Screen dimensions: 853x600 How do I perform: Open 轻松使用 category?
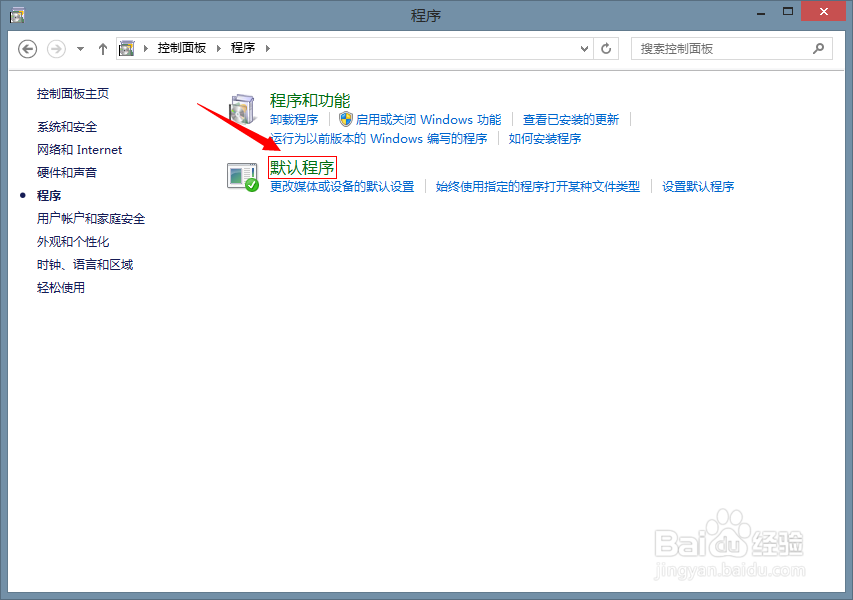click(x=61, y=287)
